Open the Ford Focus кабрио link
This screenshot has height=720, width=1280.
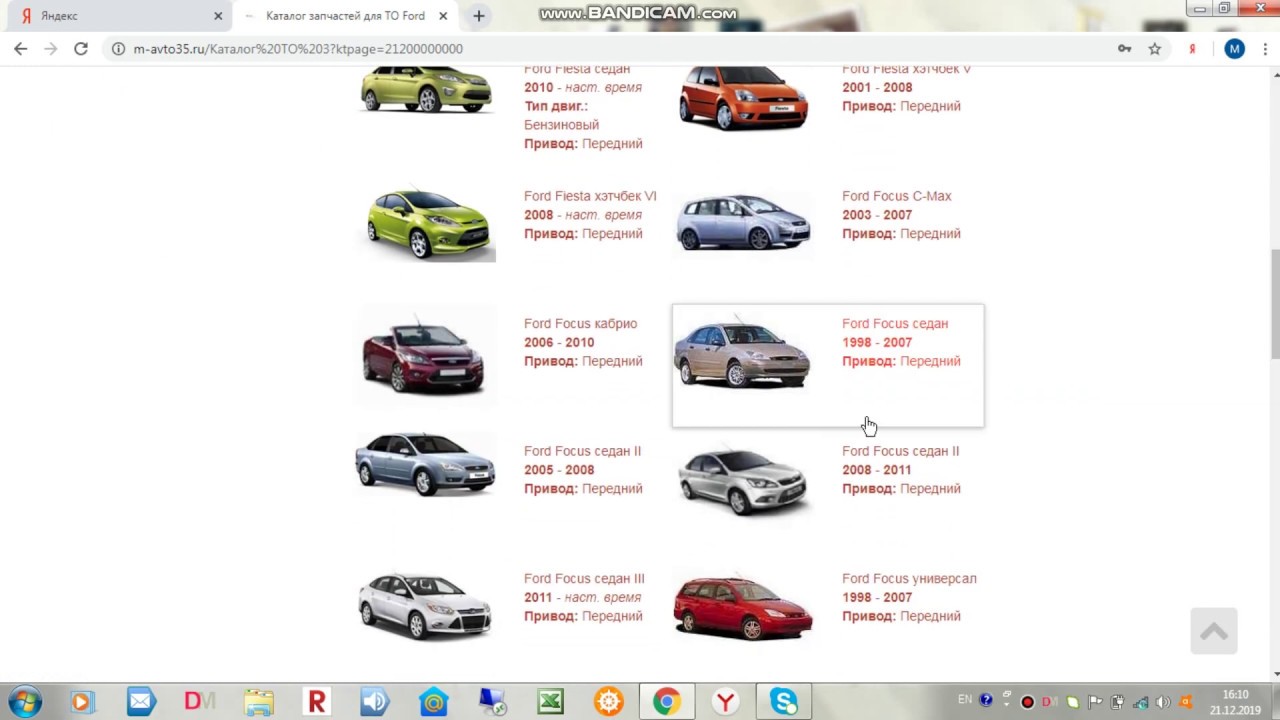[x=580, y=323]
